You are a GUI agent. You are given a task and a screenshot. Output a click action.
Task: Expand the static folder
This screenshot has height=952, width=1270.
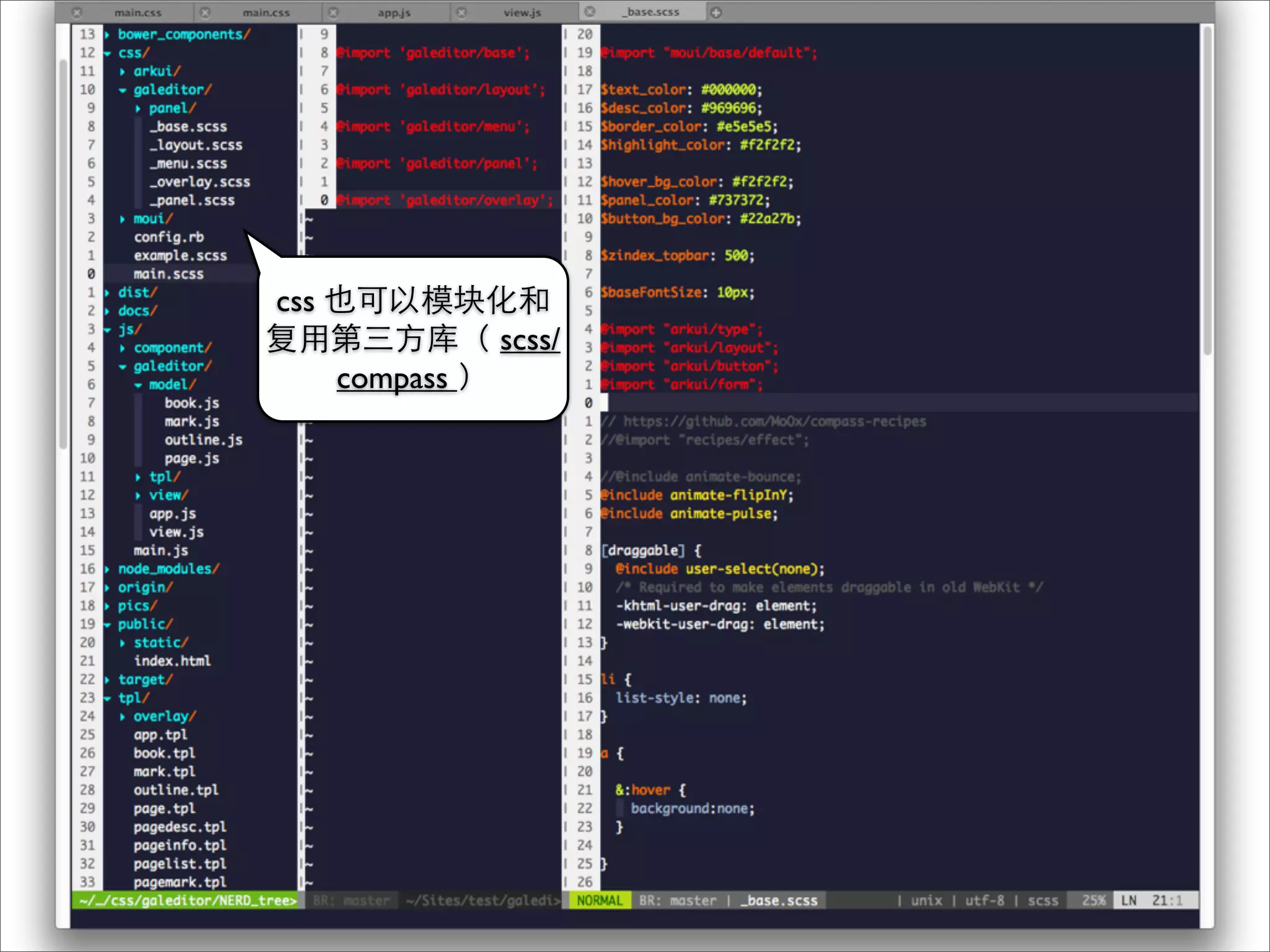pyautogui.click(x=122, y=643)
